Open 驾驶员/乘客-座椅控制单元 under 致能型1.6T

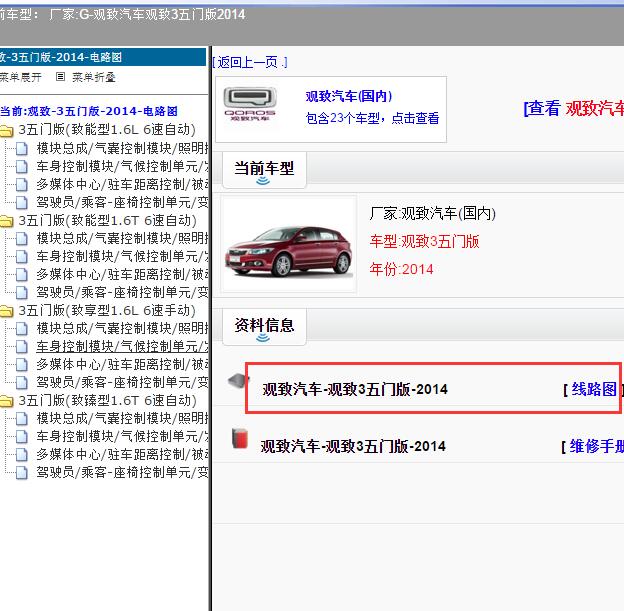[x=122, y=293]
